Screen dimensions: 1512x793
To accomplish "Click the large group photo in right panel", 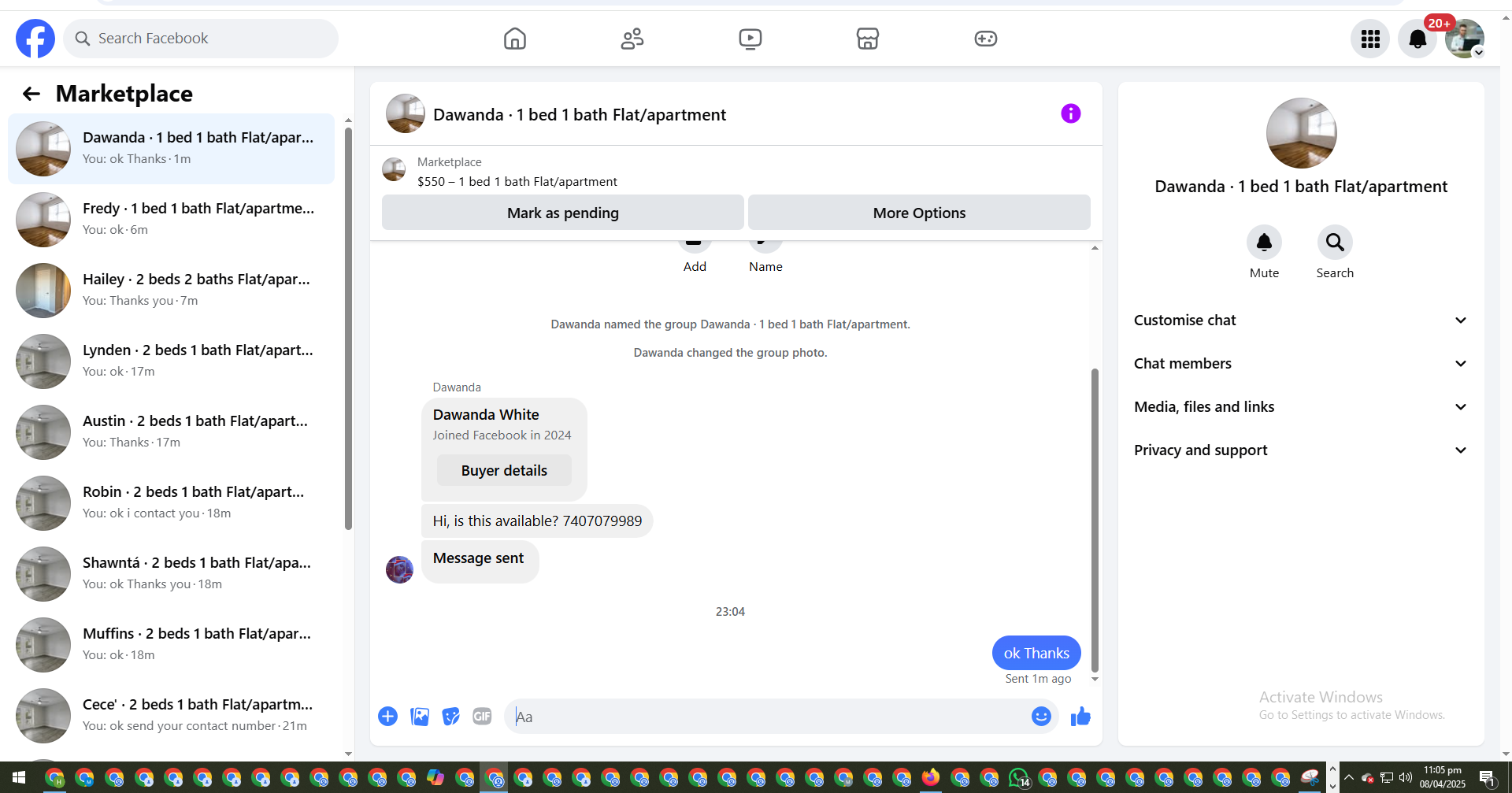I will click(1301, 133).
